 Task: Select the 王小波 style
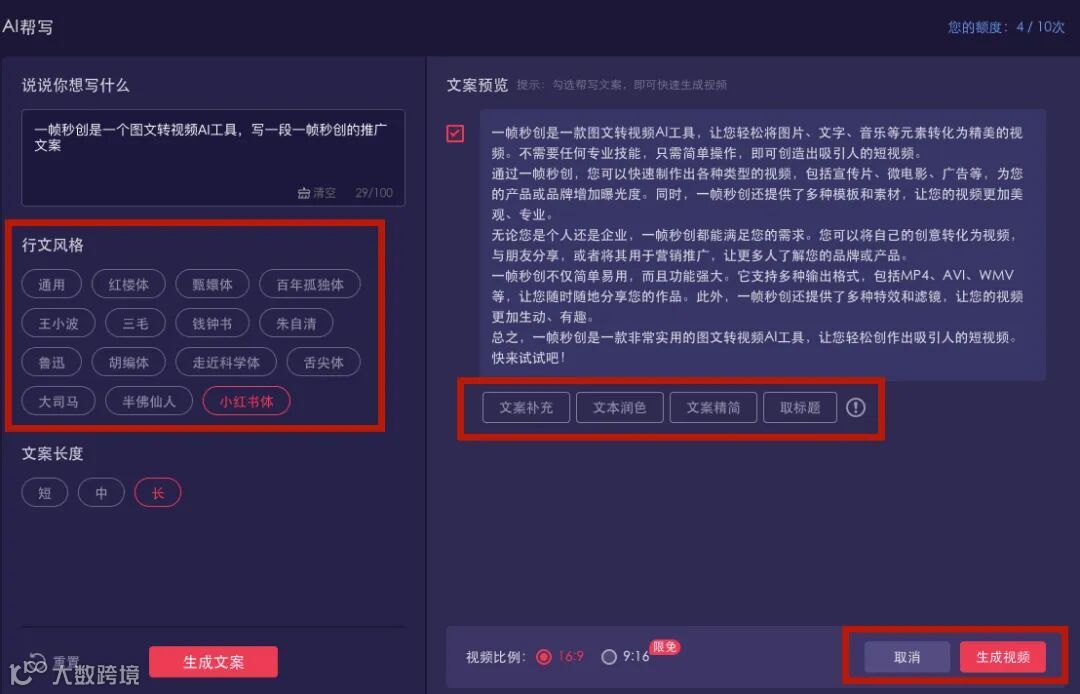pos(59,324)
